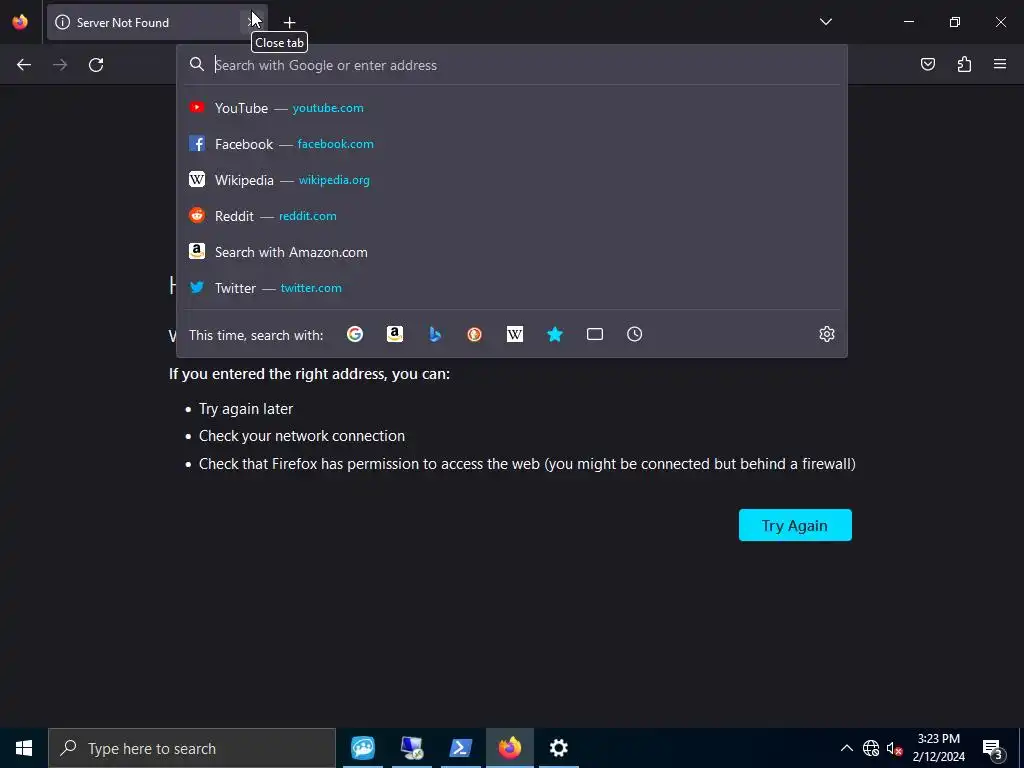Image resolution: width=1024 pixels, height=768 pixels.
Task: Select Search with Amazon.com entry
Action: coord(513,252)
